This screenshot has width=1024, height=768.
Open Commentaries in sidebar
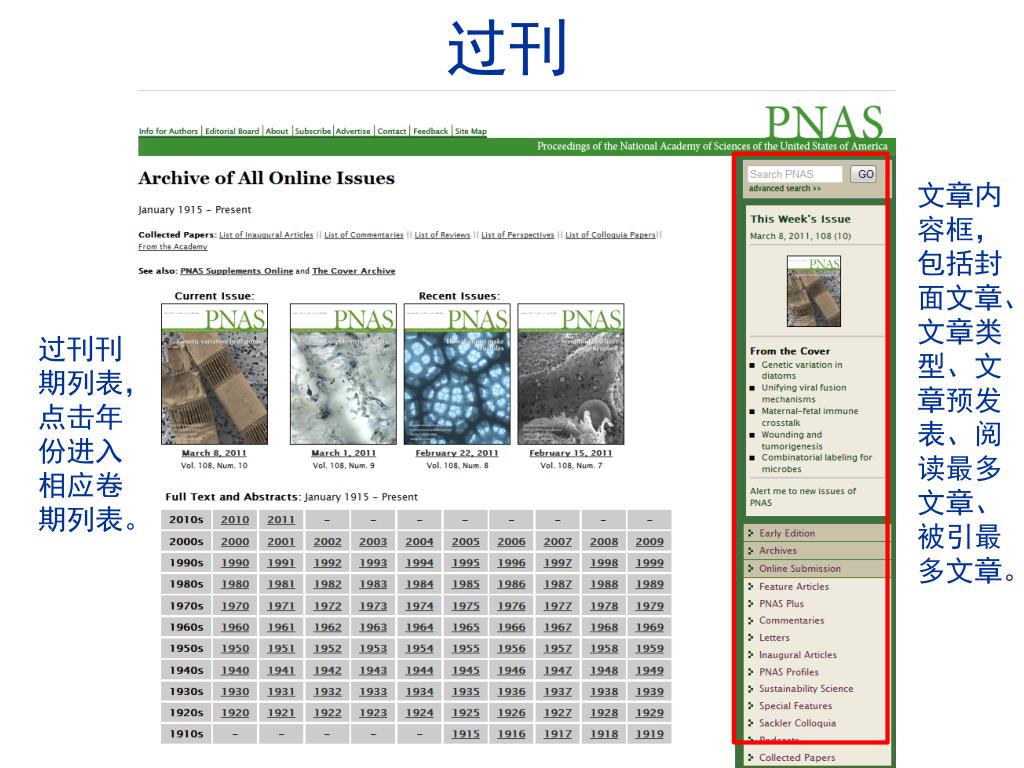792,620
